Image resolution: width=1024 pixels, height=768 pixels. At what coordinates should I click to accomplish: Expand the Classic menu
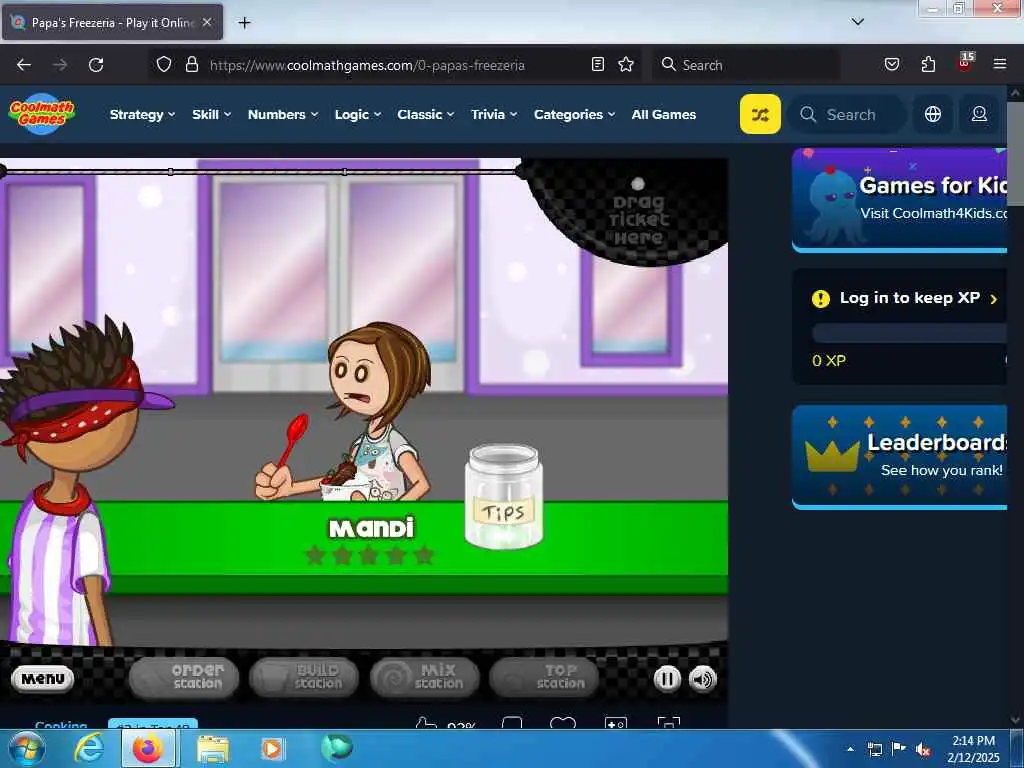pyautogui.click(x=426, y=114)
